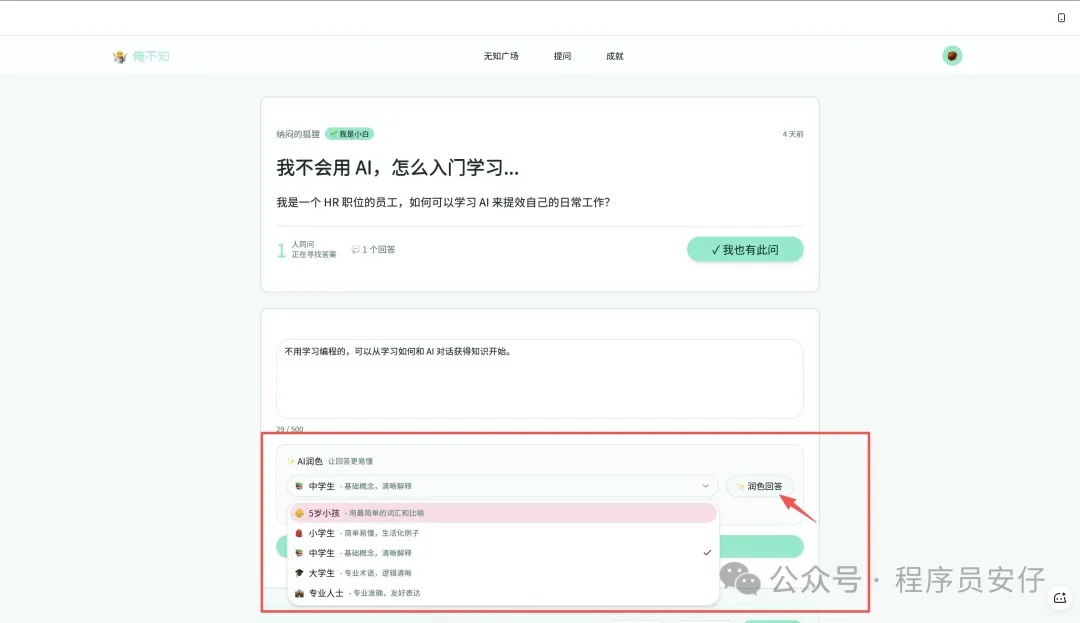Open the user avatar in the header
Image resolution: width=1080 pixels, height=623 pixels.
[x=952, y=56]
